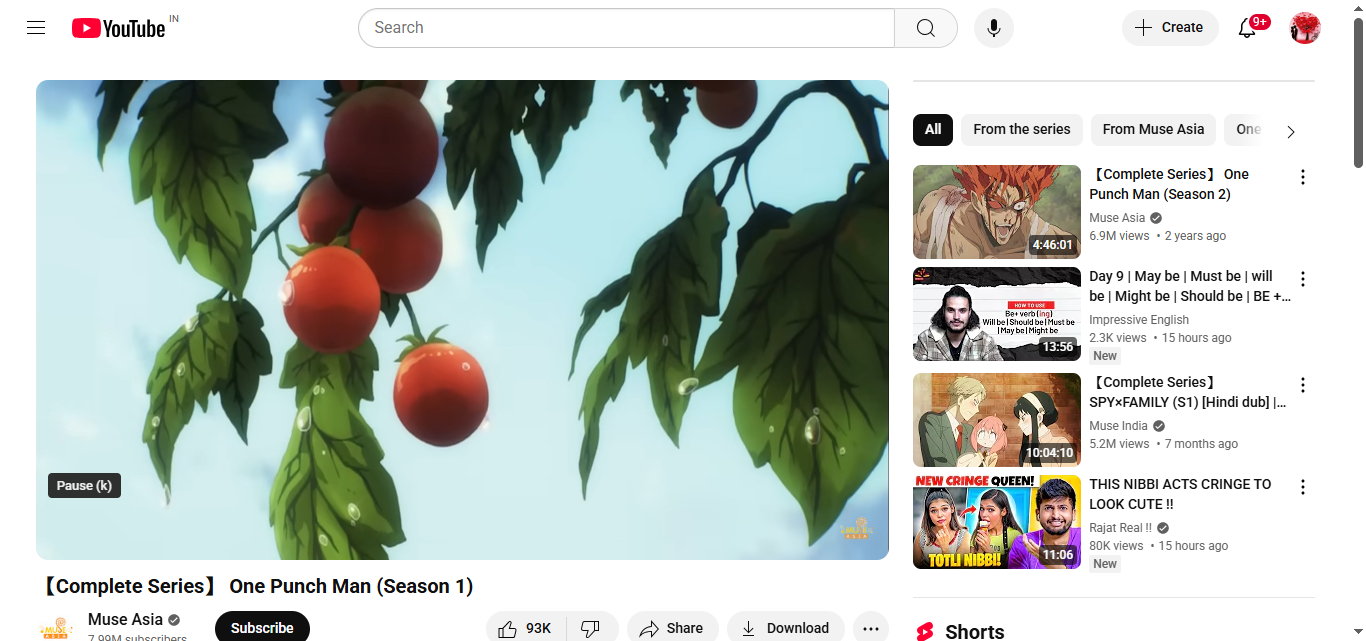The height and width of the screenshot is (641, 1366).
Task: Like the video with 93K likes
Action: coord(526,628)
